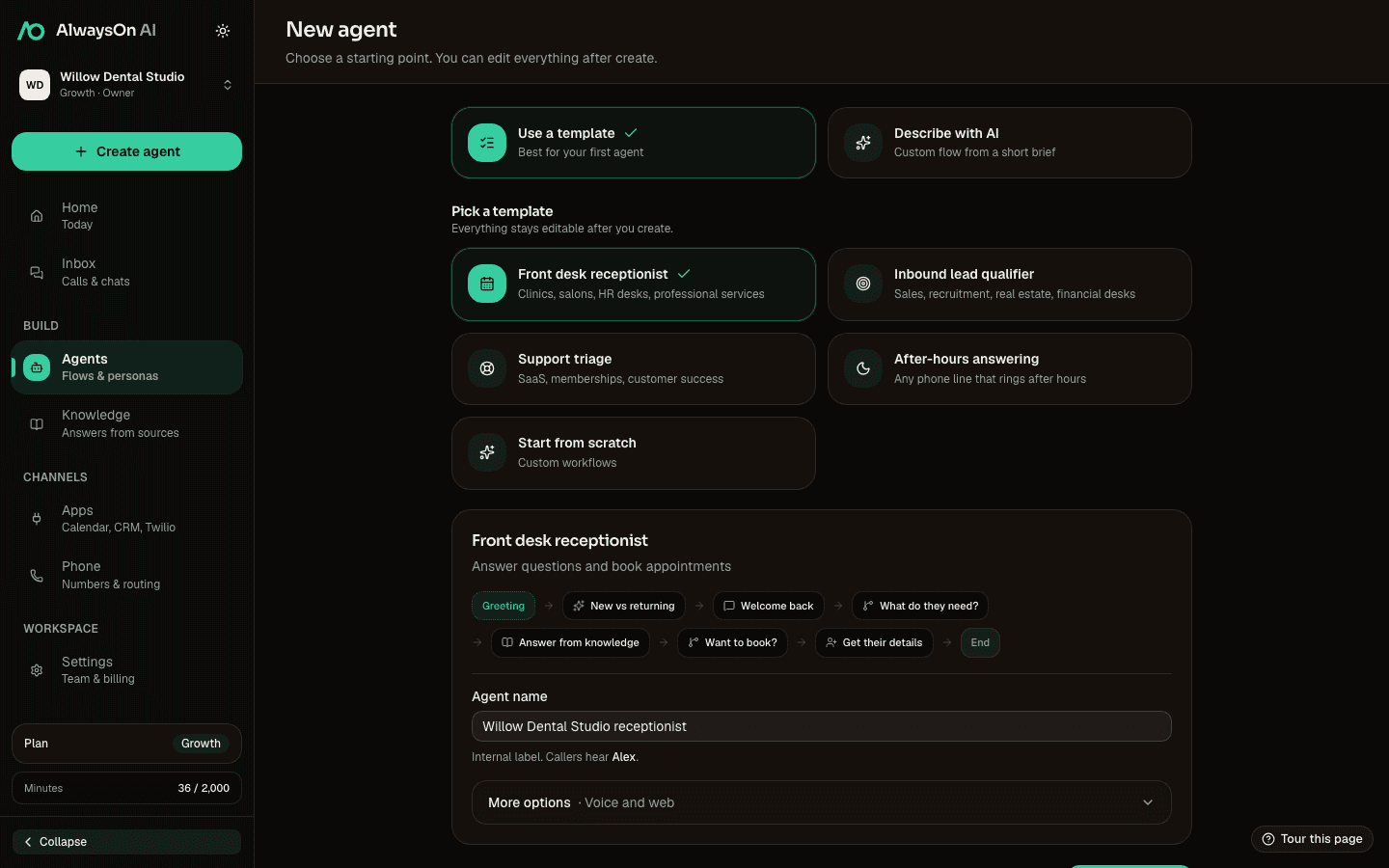Choose the Support triage template

pos(634,368)
